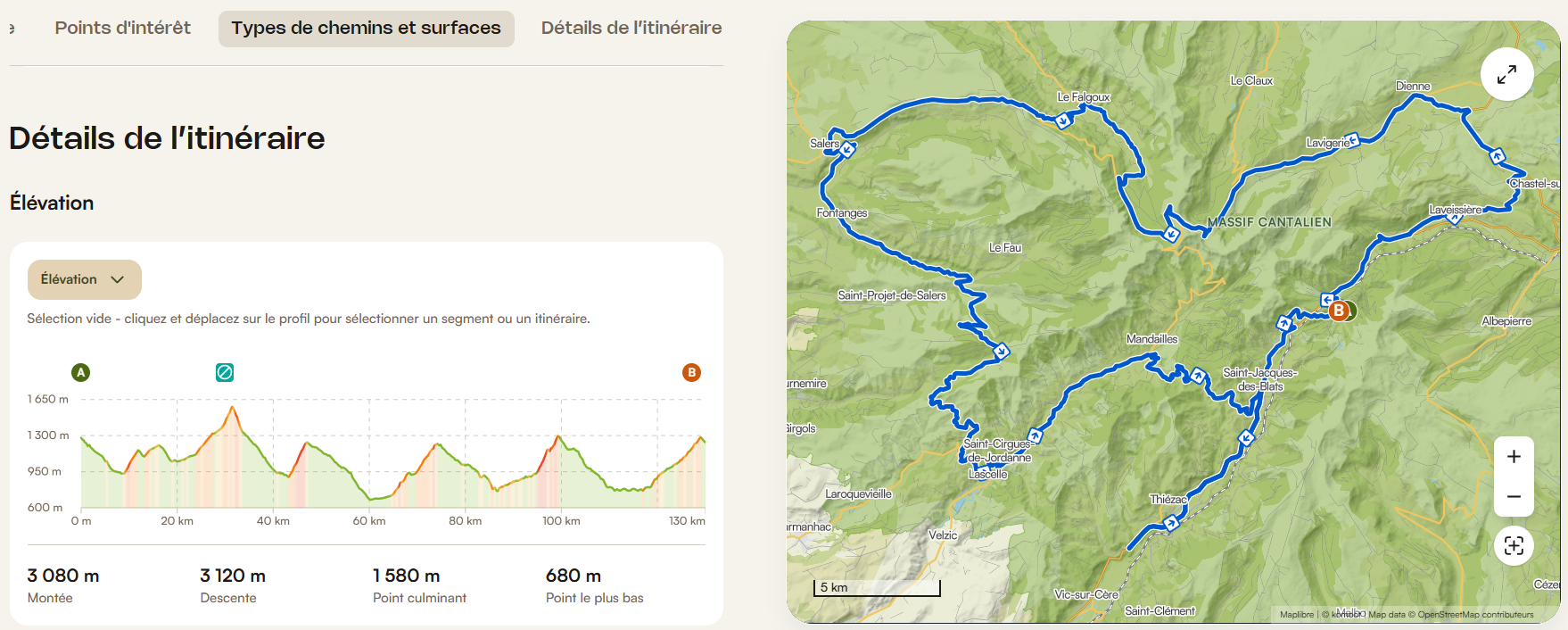Open the Maplibre attribution link
Image resolution: width=1568 pixels, height=630 pixels.
(1296, 615)
